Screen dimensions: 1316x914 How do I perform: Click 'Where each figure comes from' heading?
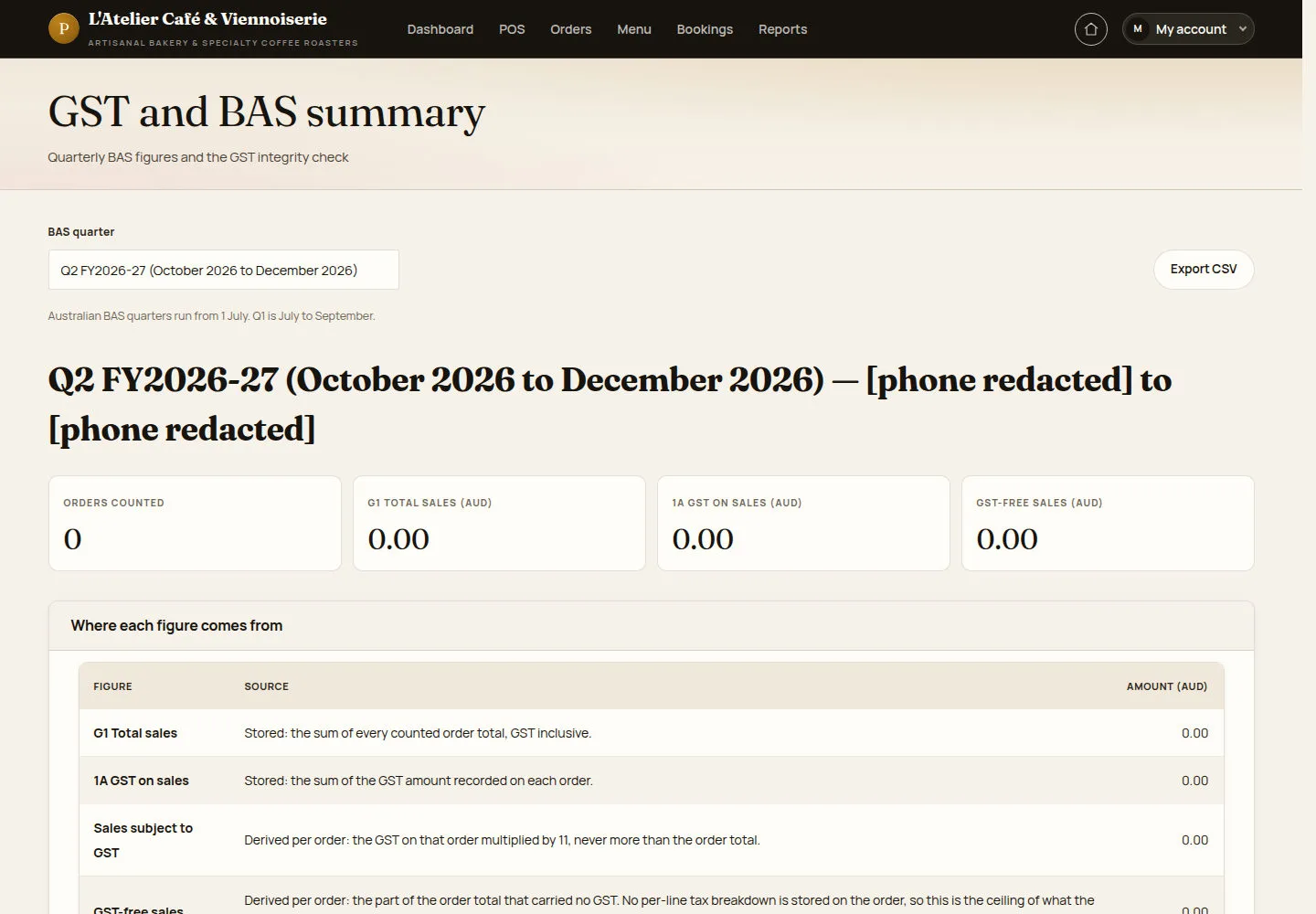coord(176,625)
